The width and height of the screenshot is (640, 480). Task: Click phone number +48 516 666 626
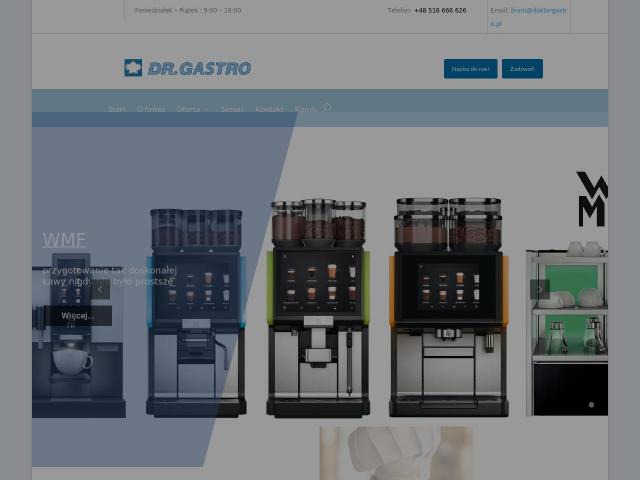440,11
